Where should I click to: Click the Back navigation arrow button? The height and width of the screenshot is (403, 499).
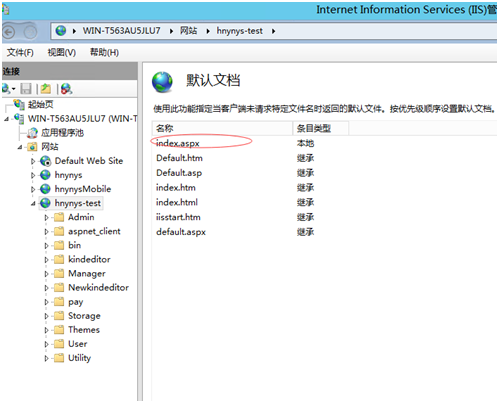9,32
